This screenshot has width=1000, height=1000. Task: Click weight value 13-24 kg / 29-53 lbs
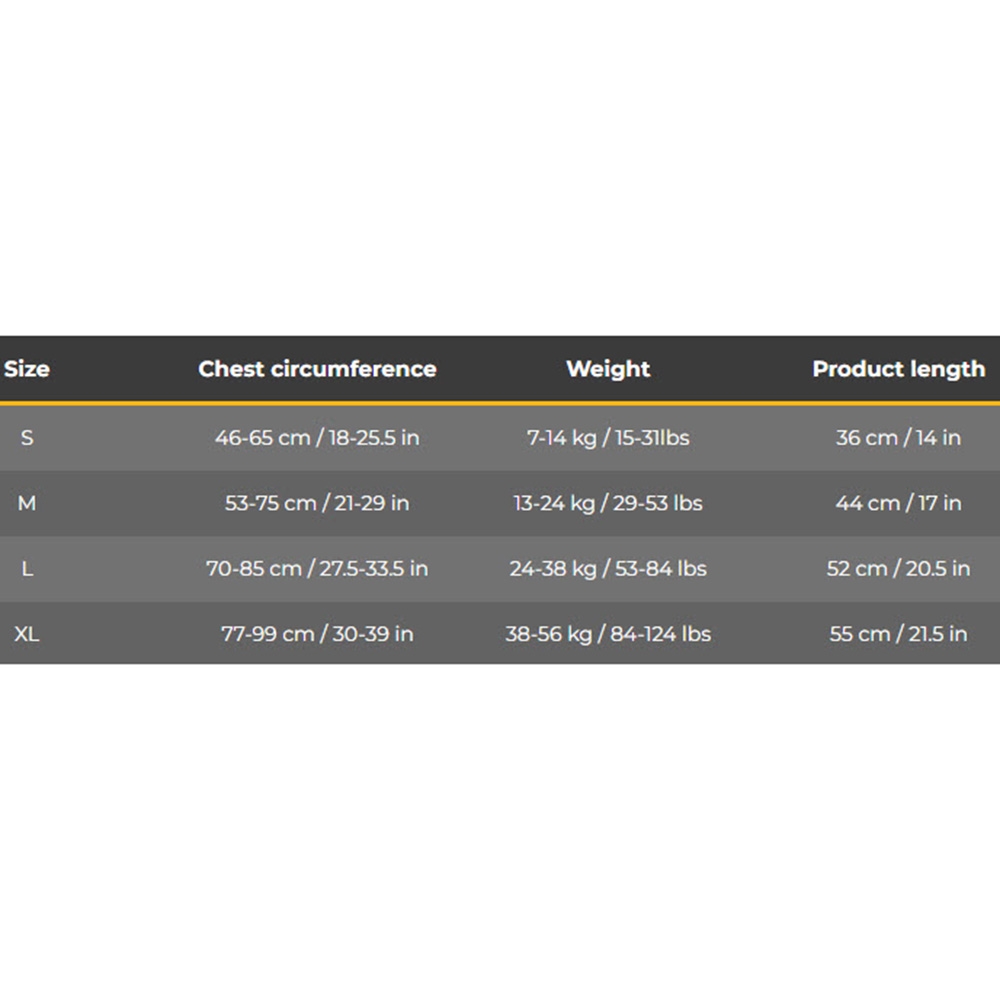click(608, 503)
